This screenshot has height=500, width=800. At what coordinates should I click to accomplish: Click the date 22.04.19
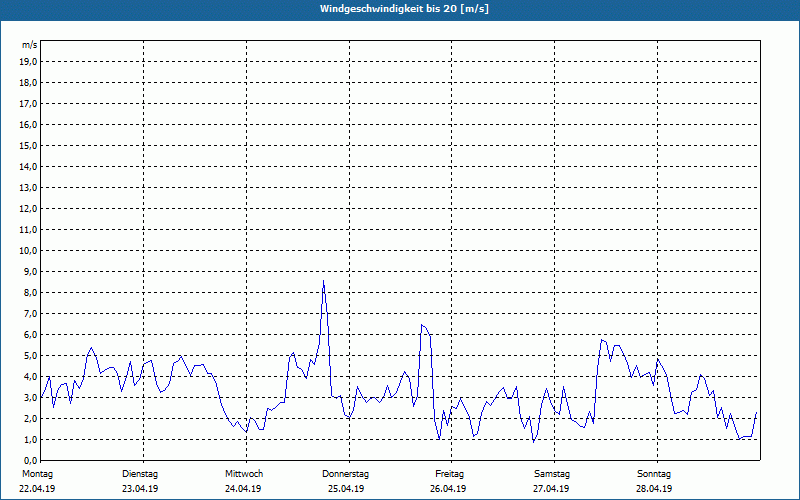click(37, 489)
